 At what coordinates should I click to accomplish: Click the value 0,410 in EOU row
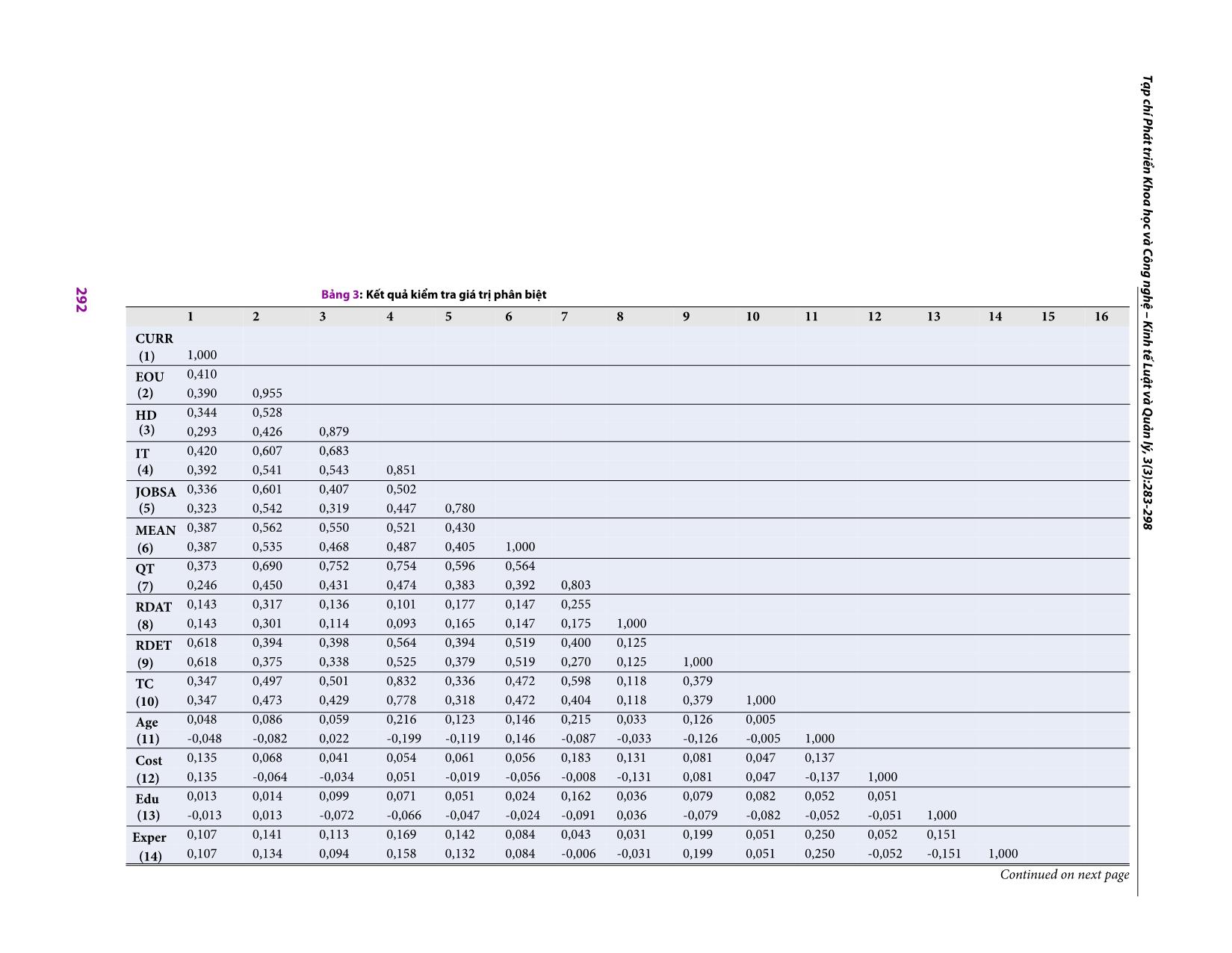[x=202, y=374]
